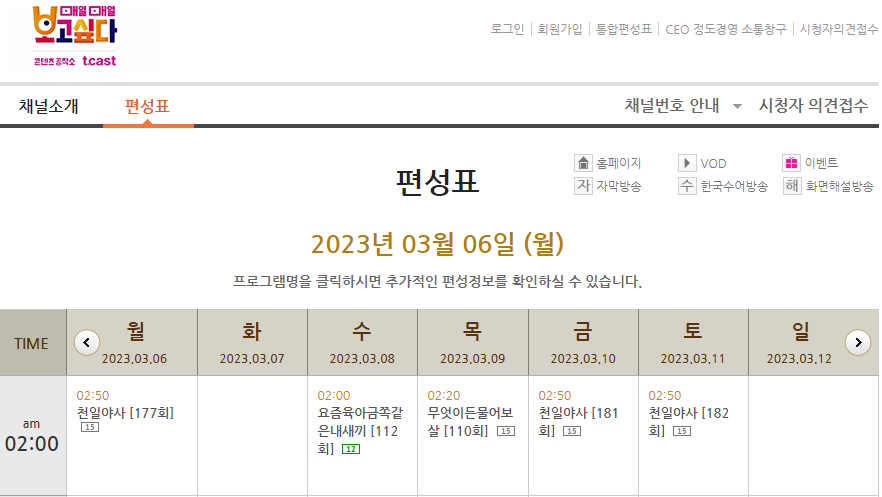Open the 홈페이지 legend label

[619, 163]
